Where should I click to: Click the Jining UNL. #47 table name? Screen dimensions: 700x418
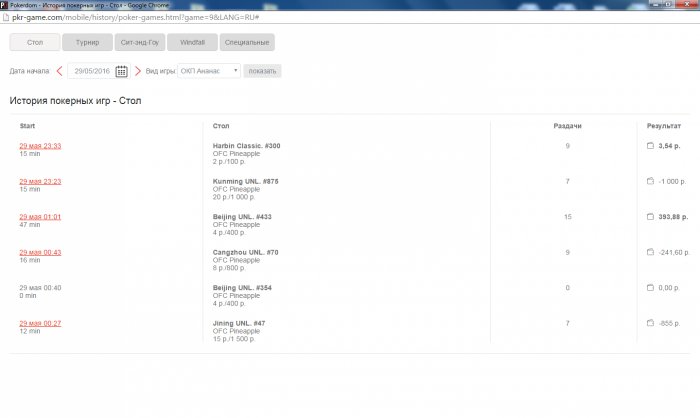pyautogui.click(x=239, y=323)
